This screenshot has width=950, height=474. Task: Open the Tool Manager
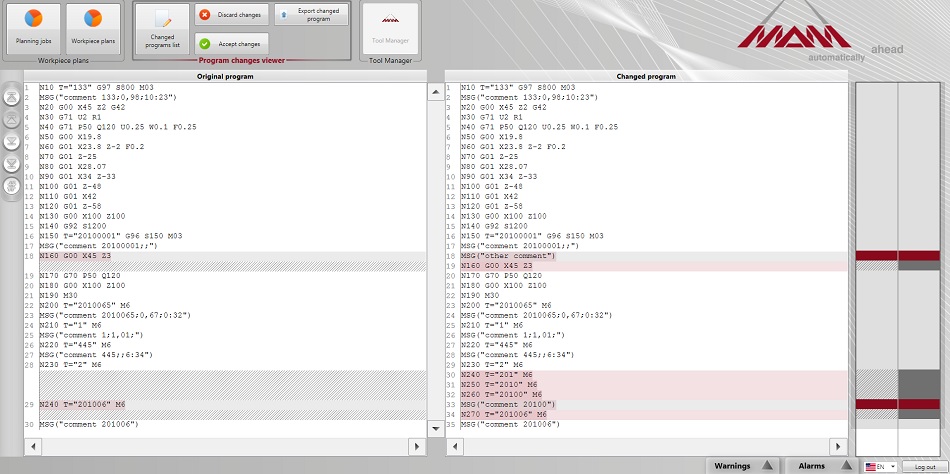tap(390, 28)
